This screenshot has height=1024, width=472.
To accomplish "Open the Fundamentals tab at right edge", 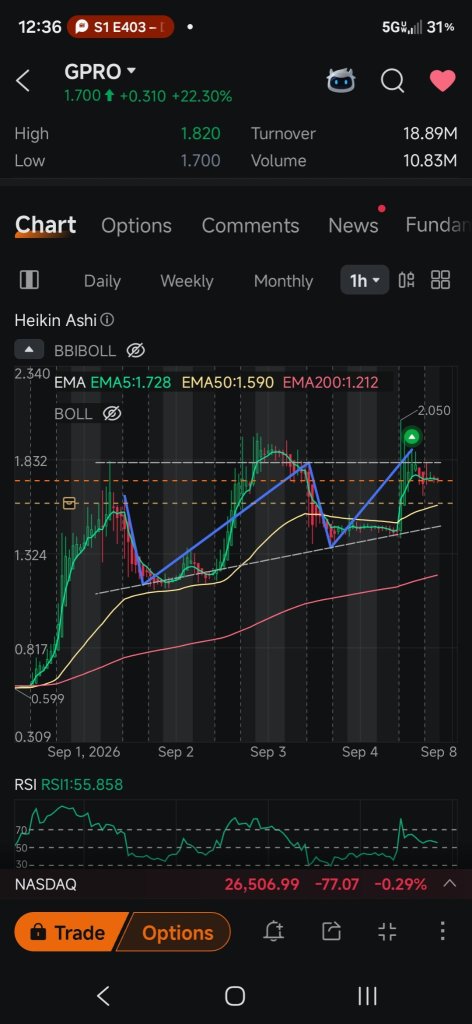I will [x=437, y=225].
